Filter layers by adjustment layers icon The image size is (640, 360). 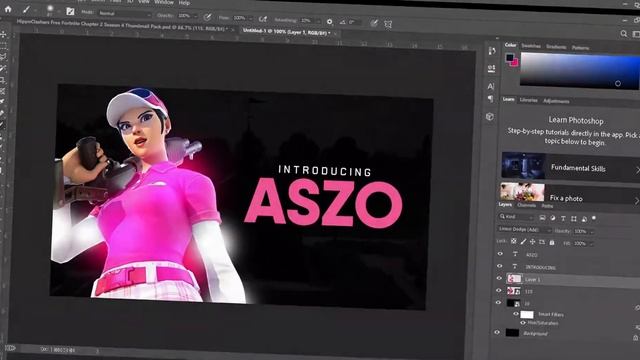pos(553,218)
